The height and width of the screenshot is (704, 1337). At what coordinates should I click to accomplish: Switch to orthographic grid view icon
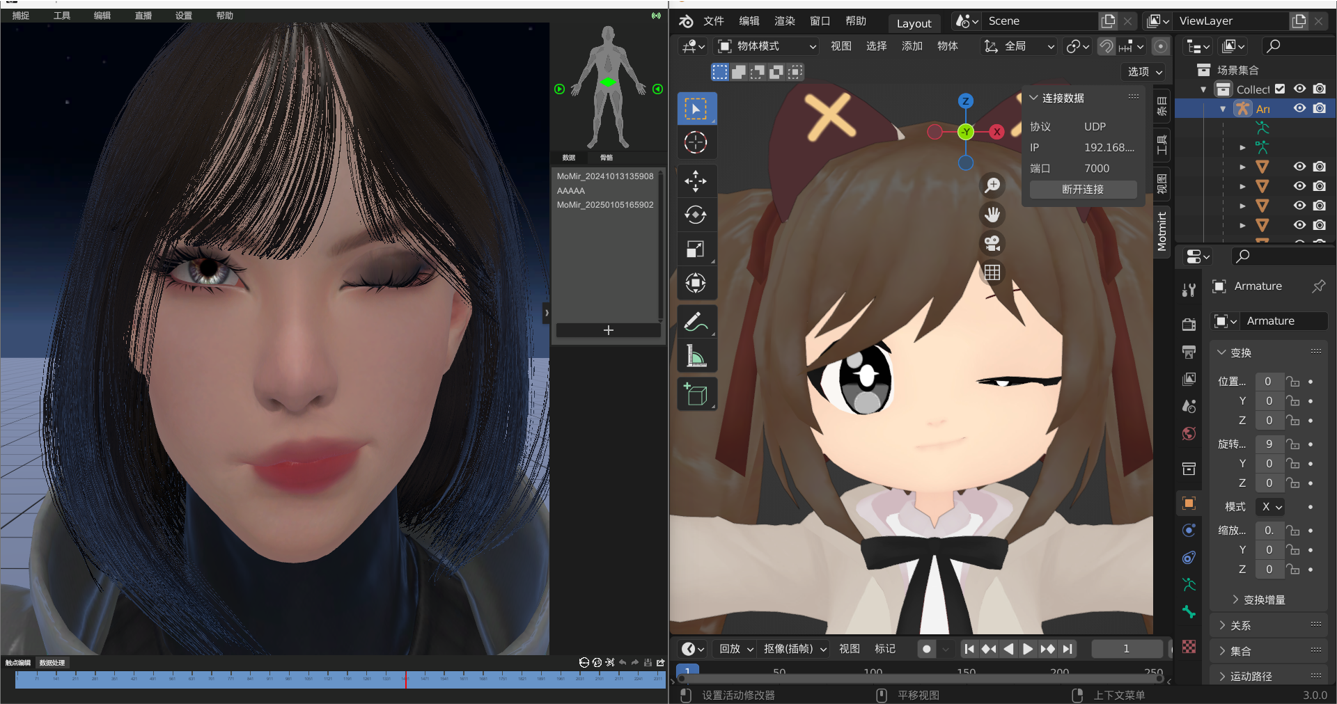992,272
